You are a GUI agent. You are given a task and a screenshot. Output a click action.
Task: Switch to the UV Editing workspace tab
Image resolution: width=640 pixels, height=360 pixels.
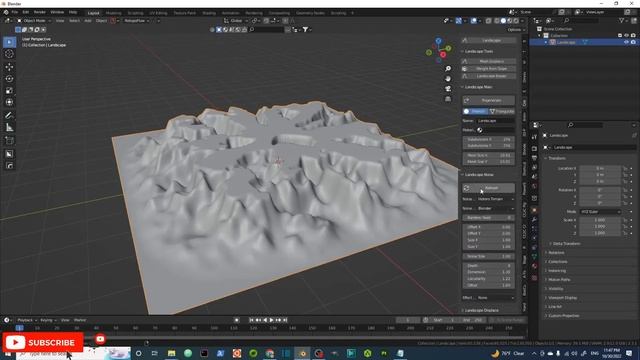(x=158, y=13)
